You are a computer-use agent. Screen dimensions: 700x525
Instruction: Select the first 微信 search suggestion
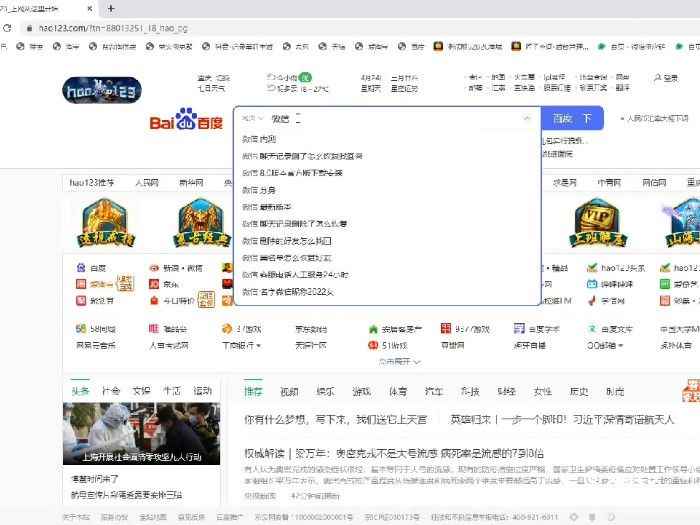260,139
